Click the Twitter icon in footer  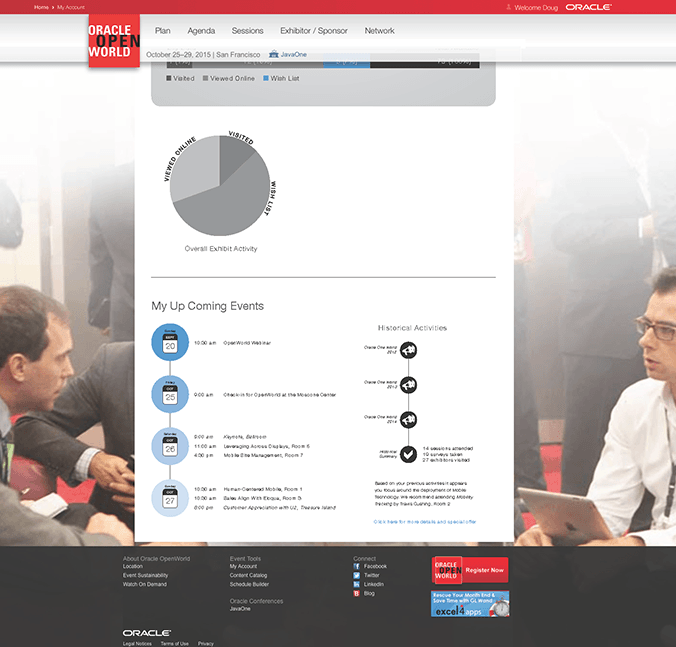pyautogui.click(x=357, y=575)
